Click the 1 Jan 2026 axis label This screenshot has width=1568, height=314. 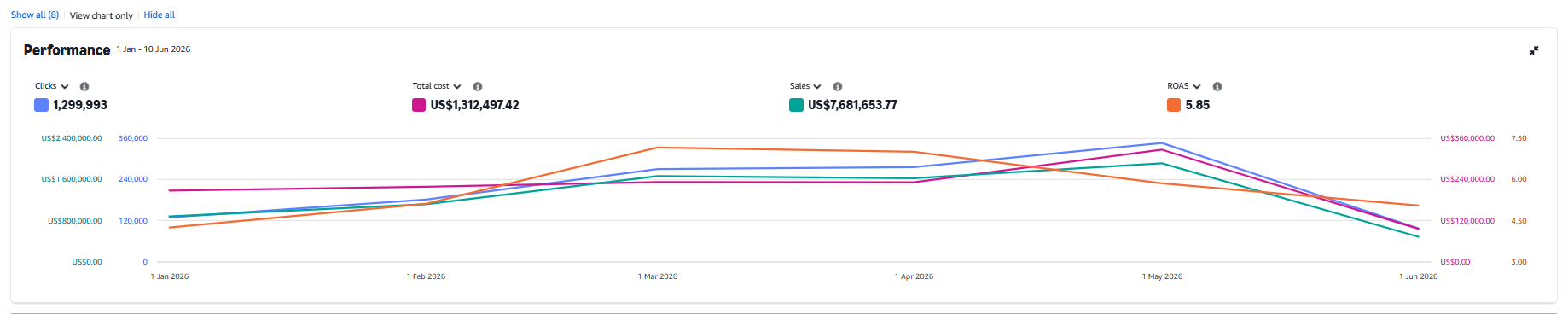click(x=170, y=276)
